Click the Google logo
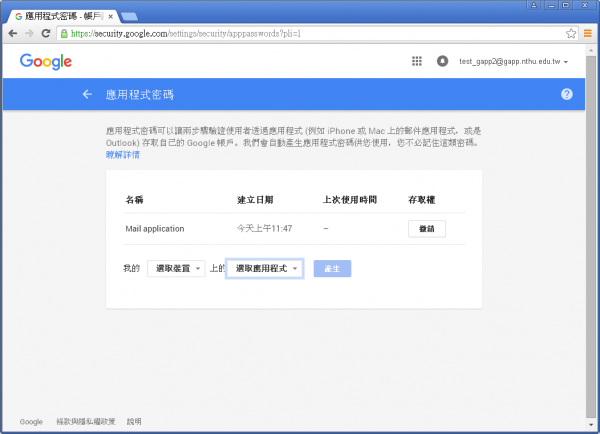The width and height of the screenshot is (600, 434). pos(46,62)
